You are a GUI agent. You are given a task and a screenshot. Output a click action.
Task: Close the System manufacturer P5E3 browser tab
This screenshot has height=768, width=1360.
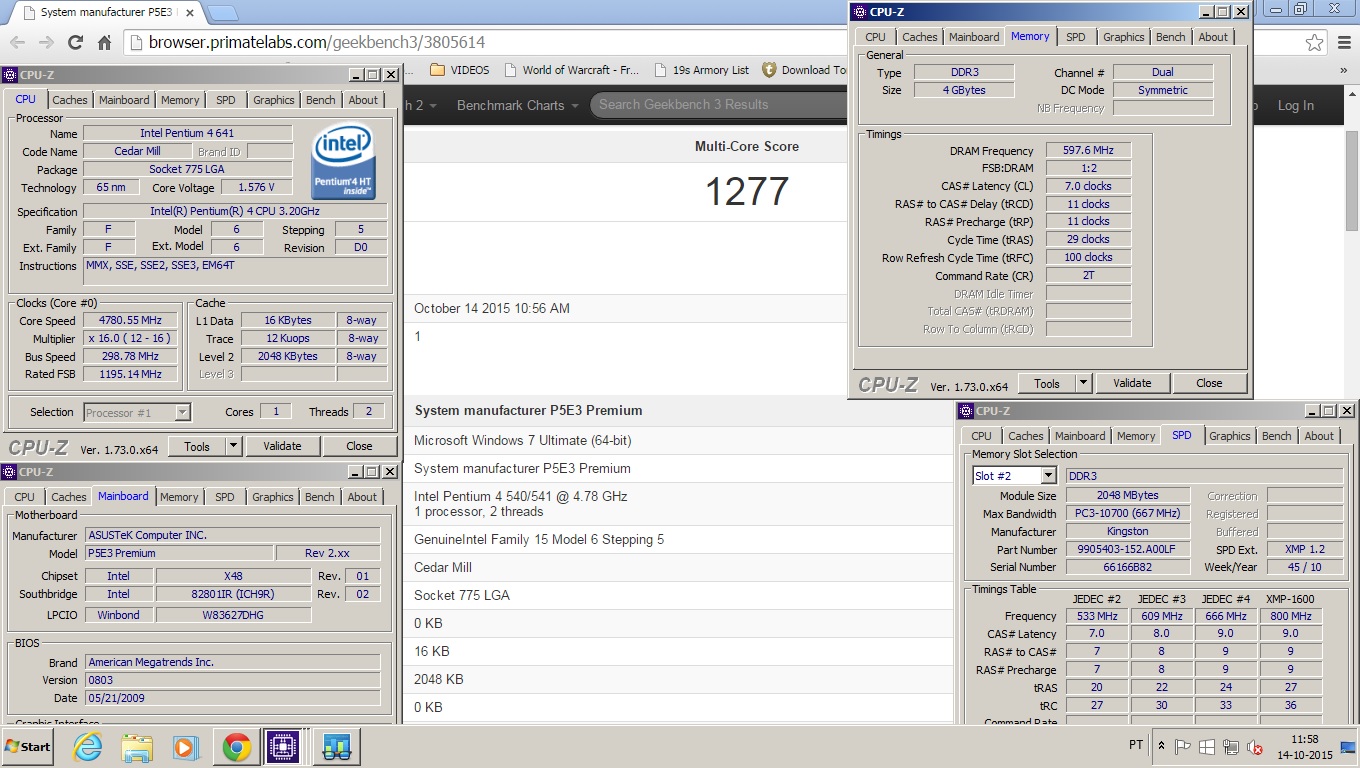190,13
